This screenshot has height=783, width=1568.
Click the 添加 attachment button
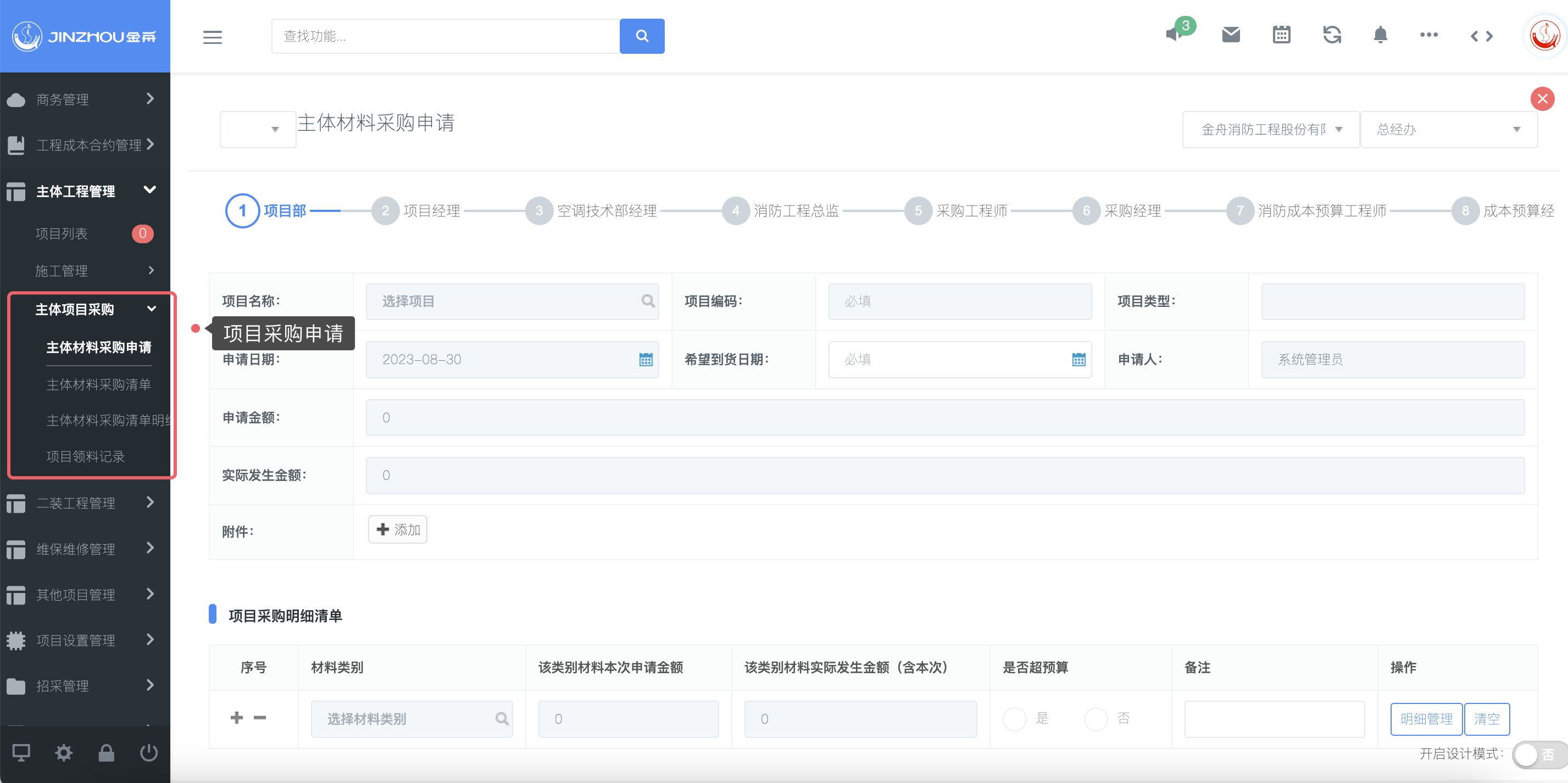tap(397, 530)
